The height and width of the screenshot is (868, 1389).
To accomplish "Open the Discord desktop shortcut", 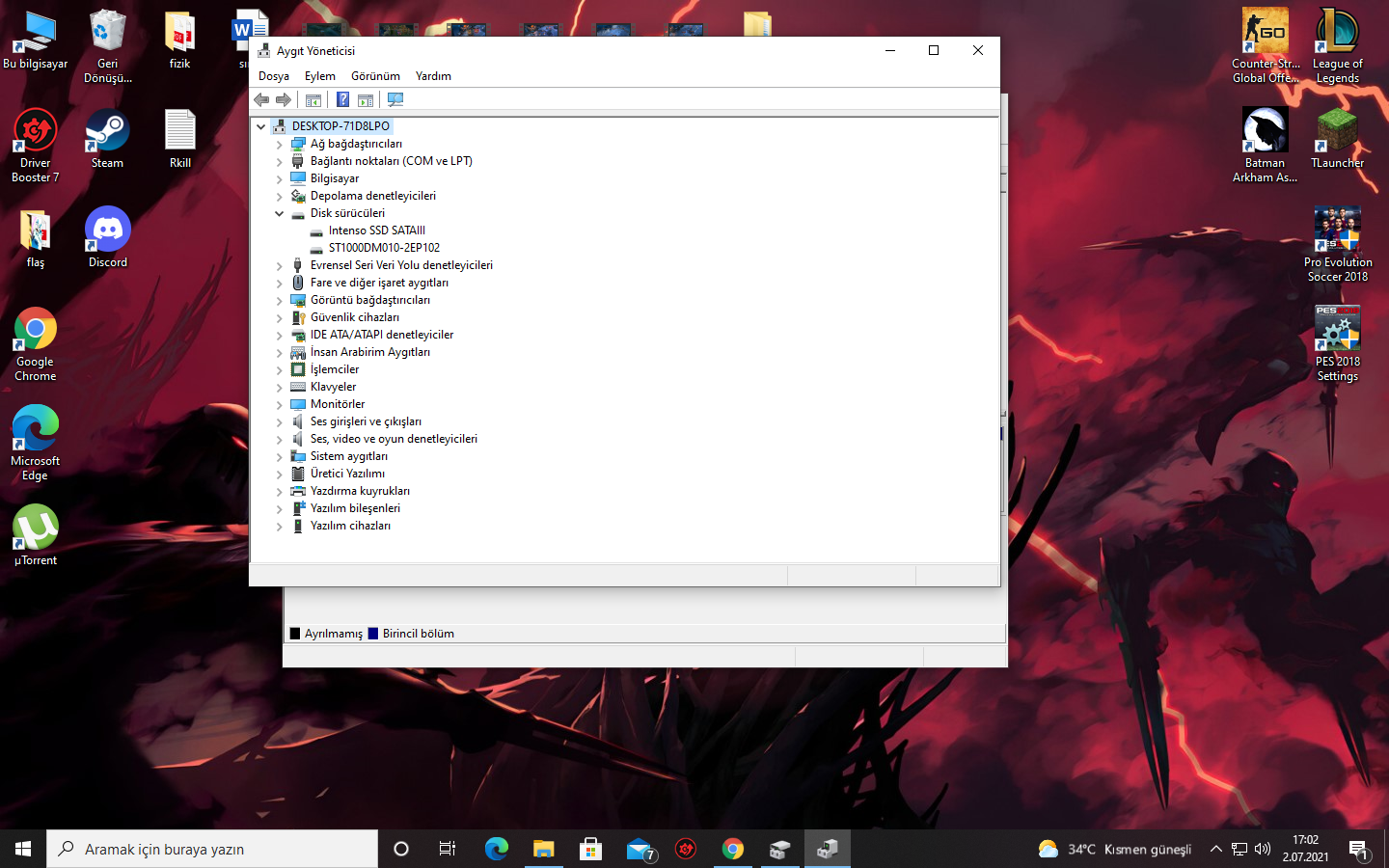I will point(107,237).
